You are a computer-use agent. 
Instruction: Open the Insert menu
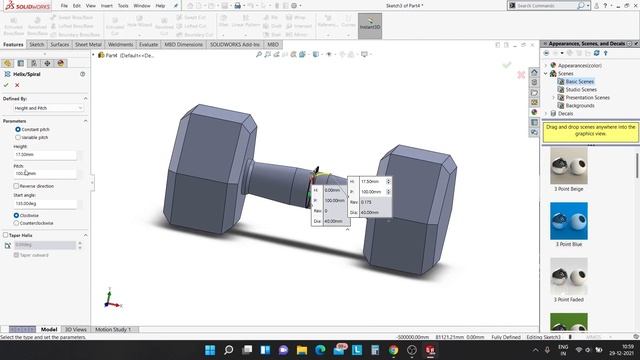click(x=107, y=6)
